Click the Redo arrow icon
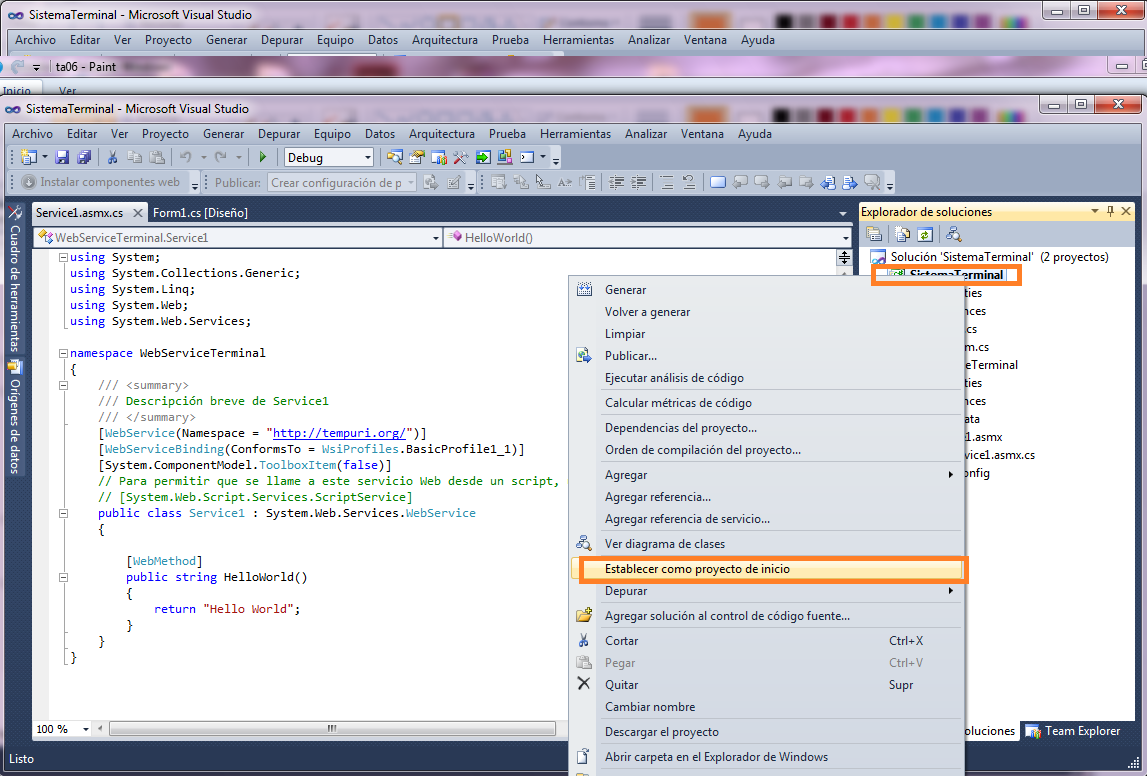This screenshot has height=776, width=1147. coord(220,157)
